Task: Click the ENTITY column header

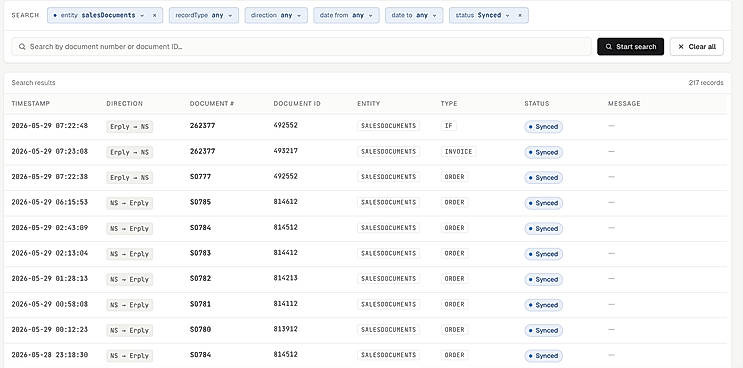Action: point(369,103)
